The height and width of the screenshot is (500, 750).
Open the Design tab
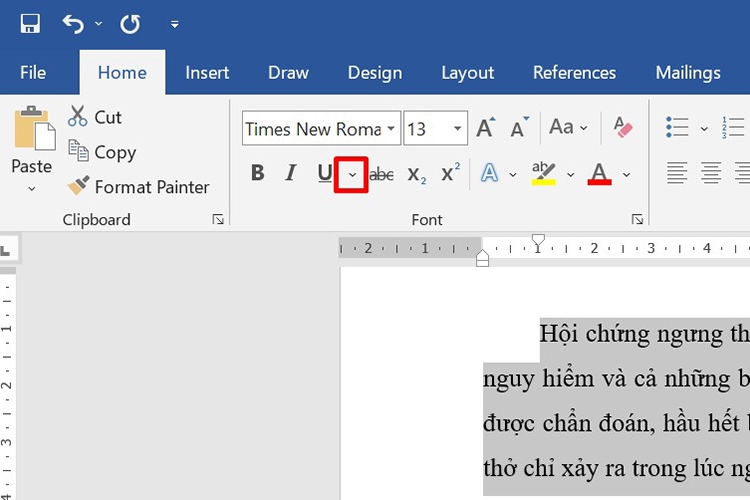tap(375, 73)
